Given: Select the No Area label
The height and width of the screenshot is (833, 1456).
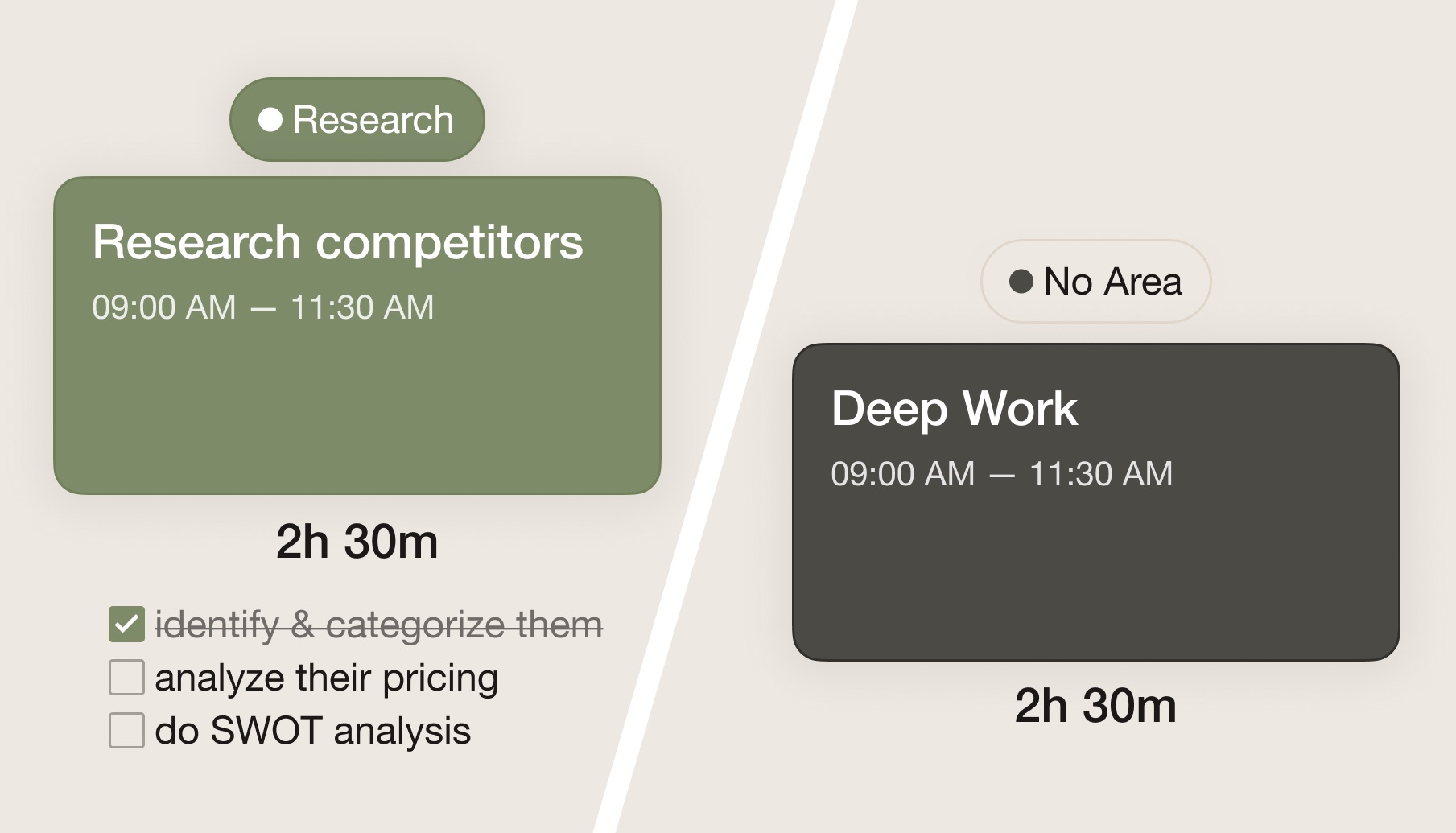Looking at the screenshot, I should point(1112,282).
